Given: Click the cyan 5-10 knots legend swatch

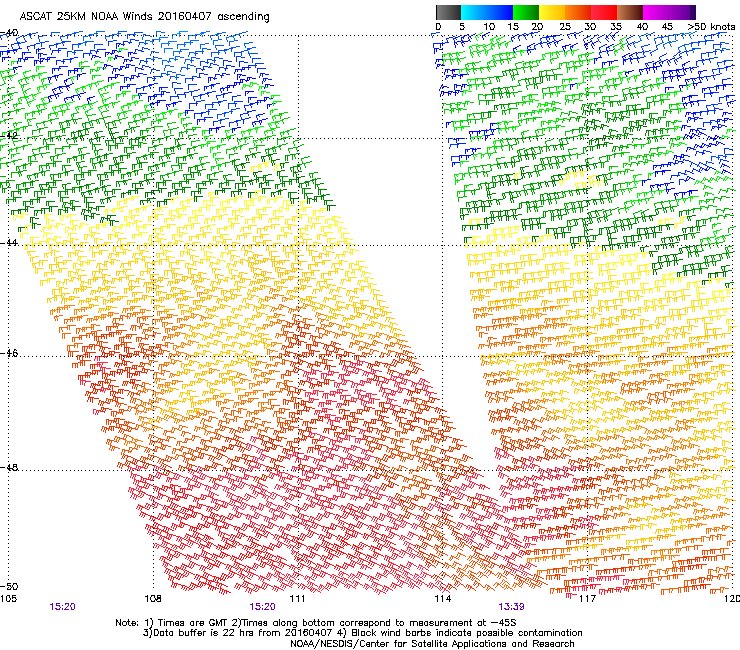Looking at the screenshot, I should click(474, 12).
